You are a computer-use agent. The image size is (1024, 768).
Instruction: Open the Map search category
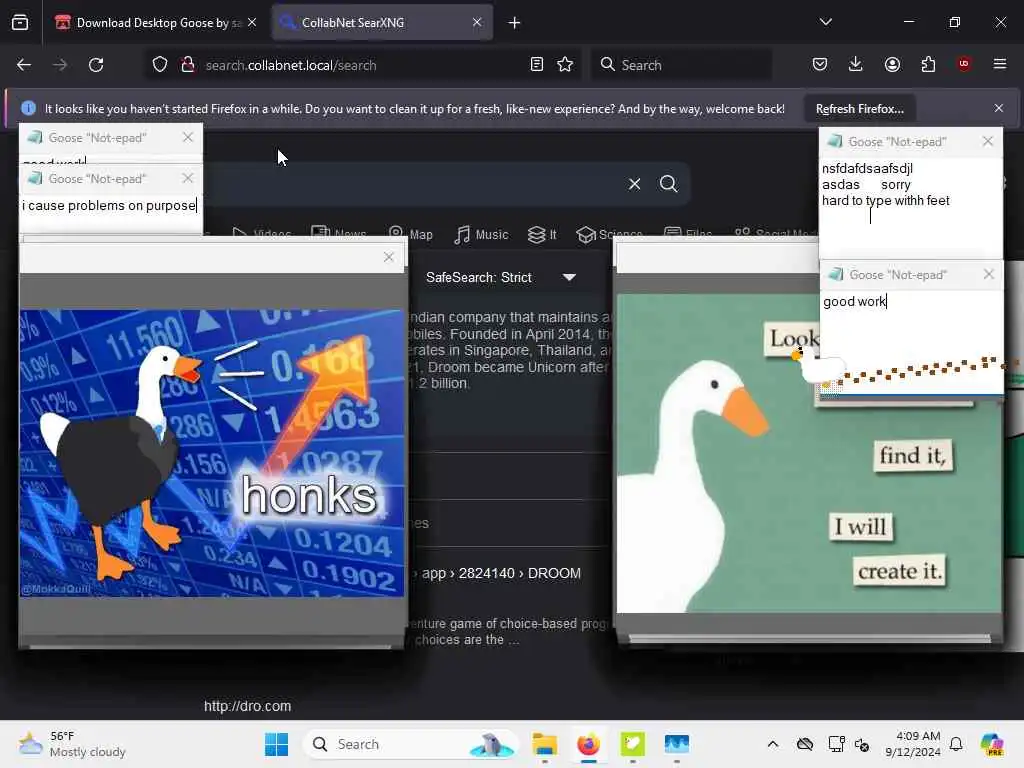pyautogui.click(x=411, y=234)
